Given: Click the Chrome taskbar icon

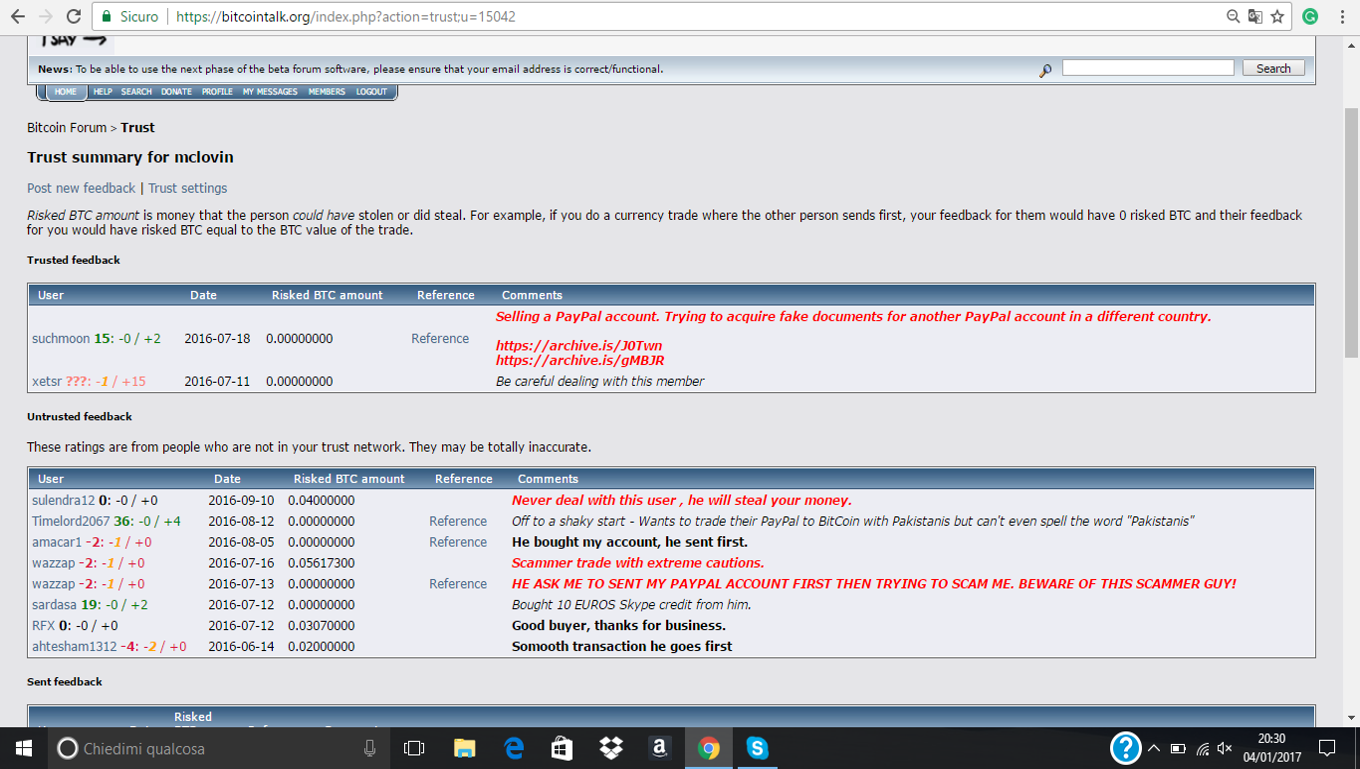Looking at the screenshot, I should click(x=708, y=748).
